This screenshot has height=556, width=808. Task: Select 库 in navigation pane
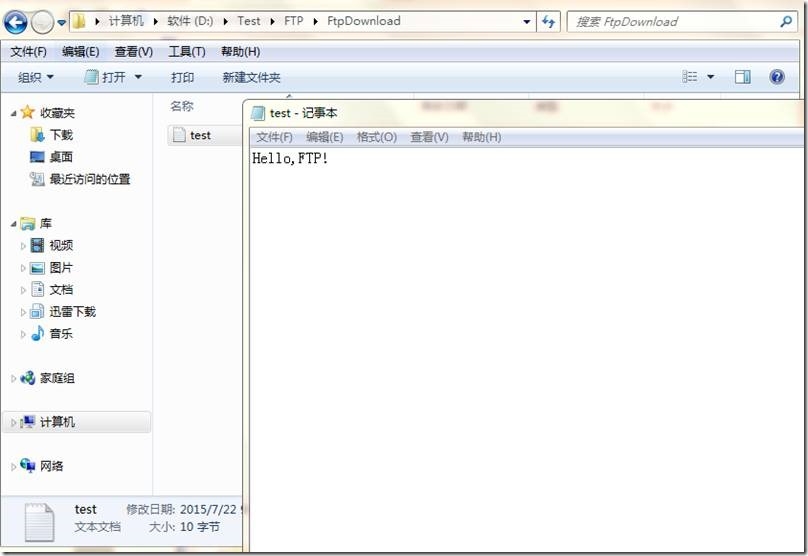pos(46,223)
